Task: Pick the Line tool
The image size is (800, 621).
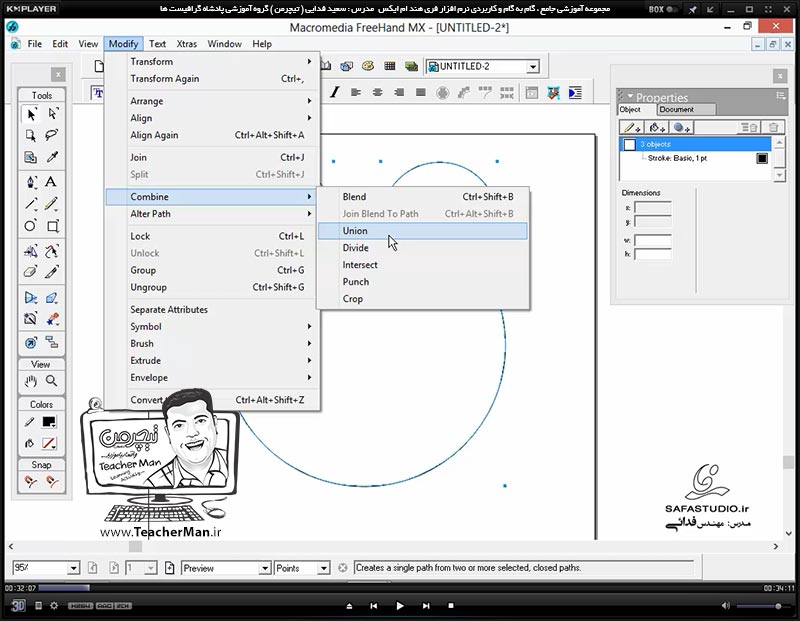Action: (31, 204)
